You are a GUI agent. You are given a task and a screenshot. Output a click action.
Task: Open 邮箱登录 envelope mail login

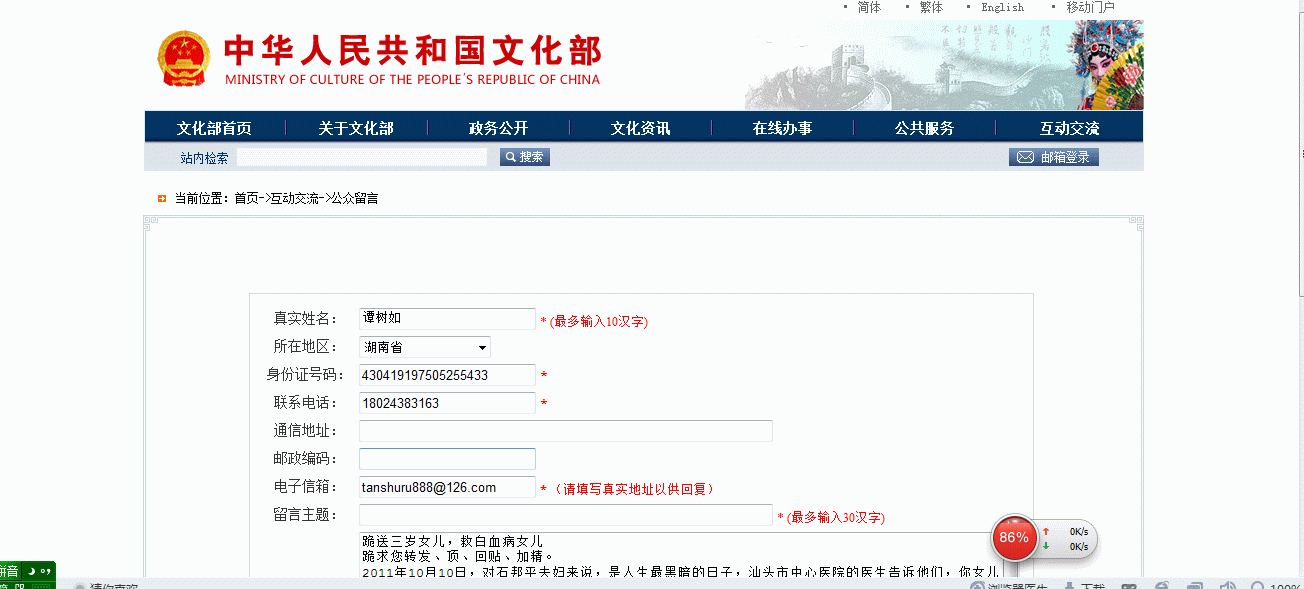coord(1053,157)
